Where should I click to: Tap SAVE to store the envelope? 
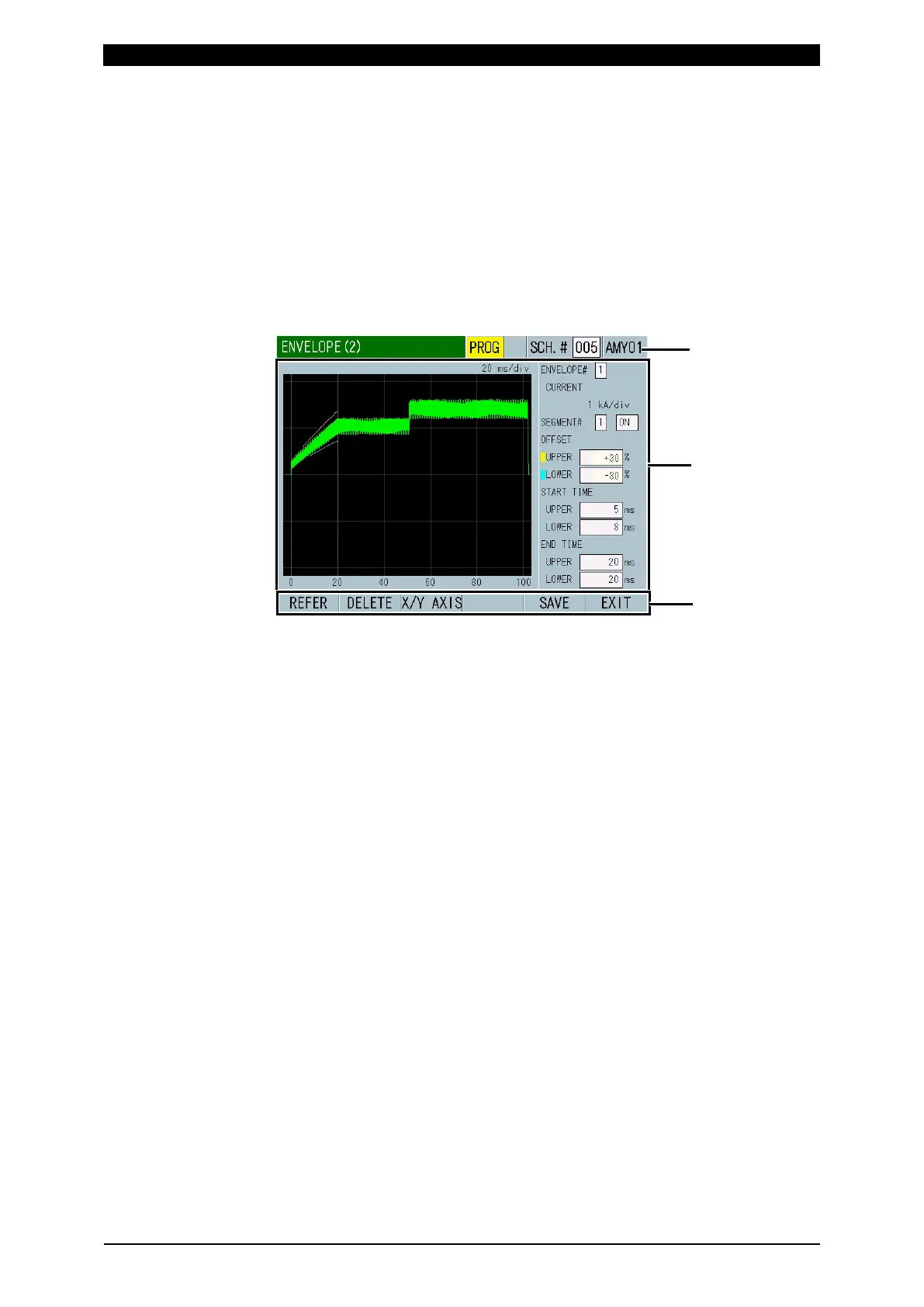(x=554, y=603)
